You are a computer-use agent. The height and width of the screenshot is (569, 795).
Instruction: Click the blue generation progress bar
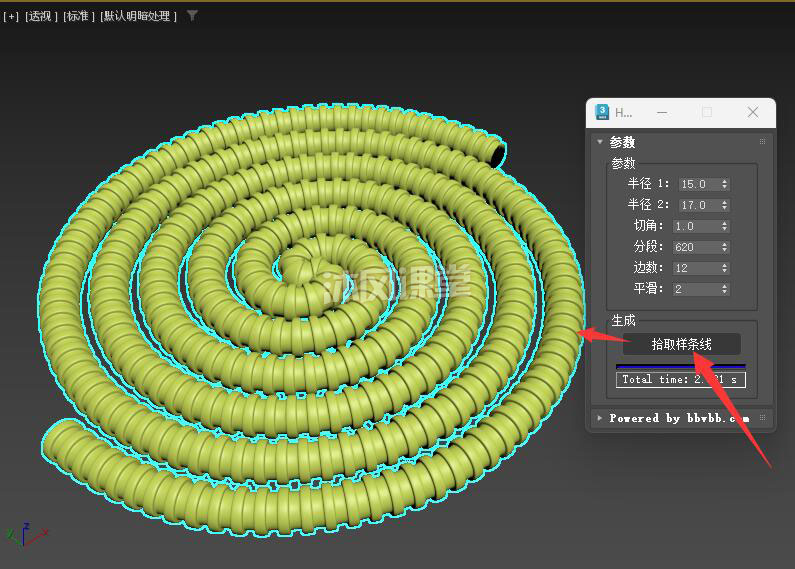pyautogui.click(x=680, y=366)
